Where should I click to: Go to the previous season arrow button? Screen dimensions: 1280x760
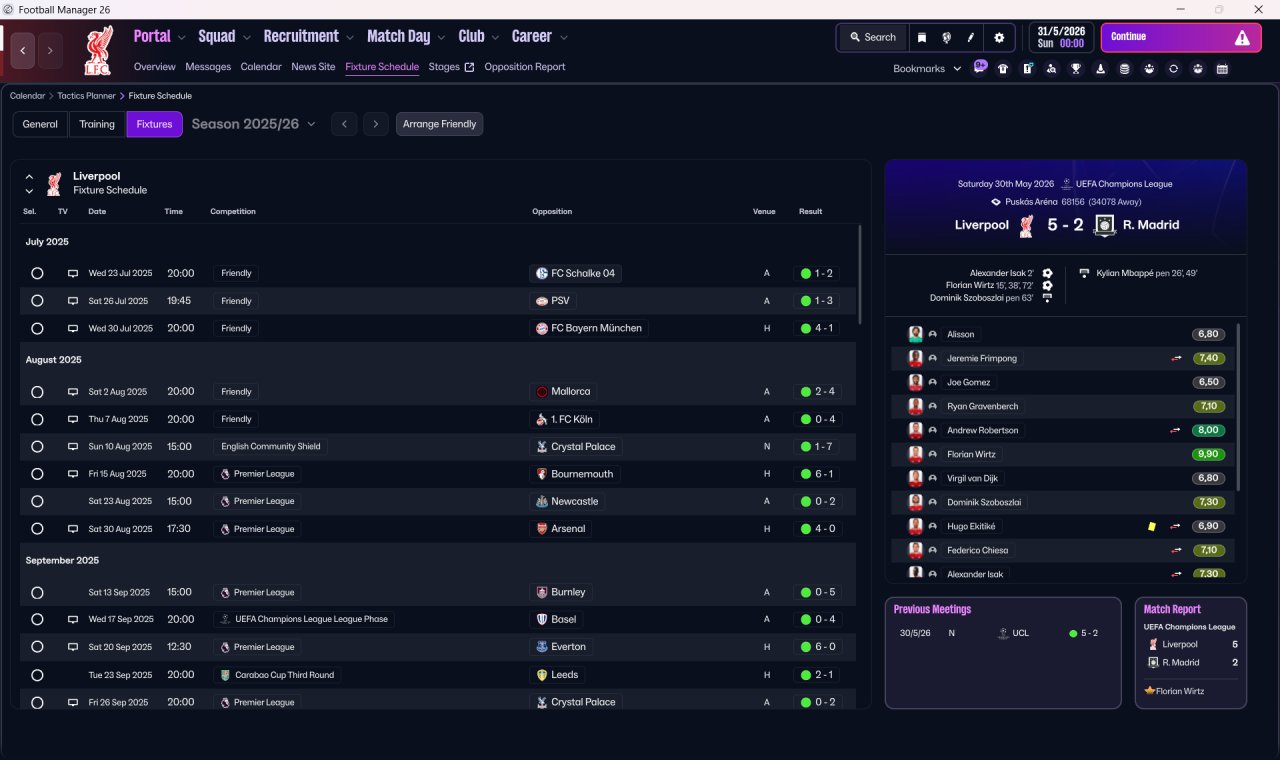344,124
